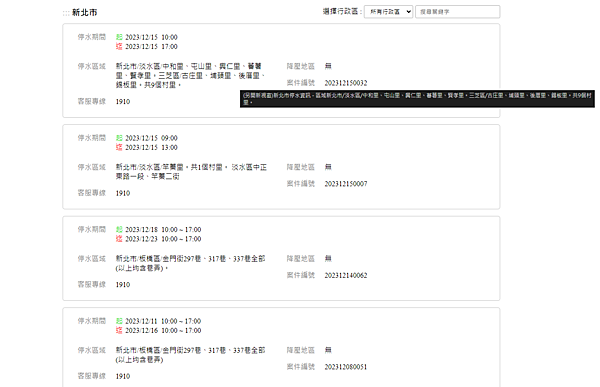The width and height of the screenshot is (600, 387).
Task: Click 停水期間 label beside 2023/12/15 09:00
Action: [91, 138]
